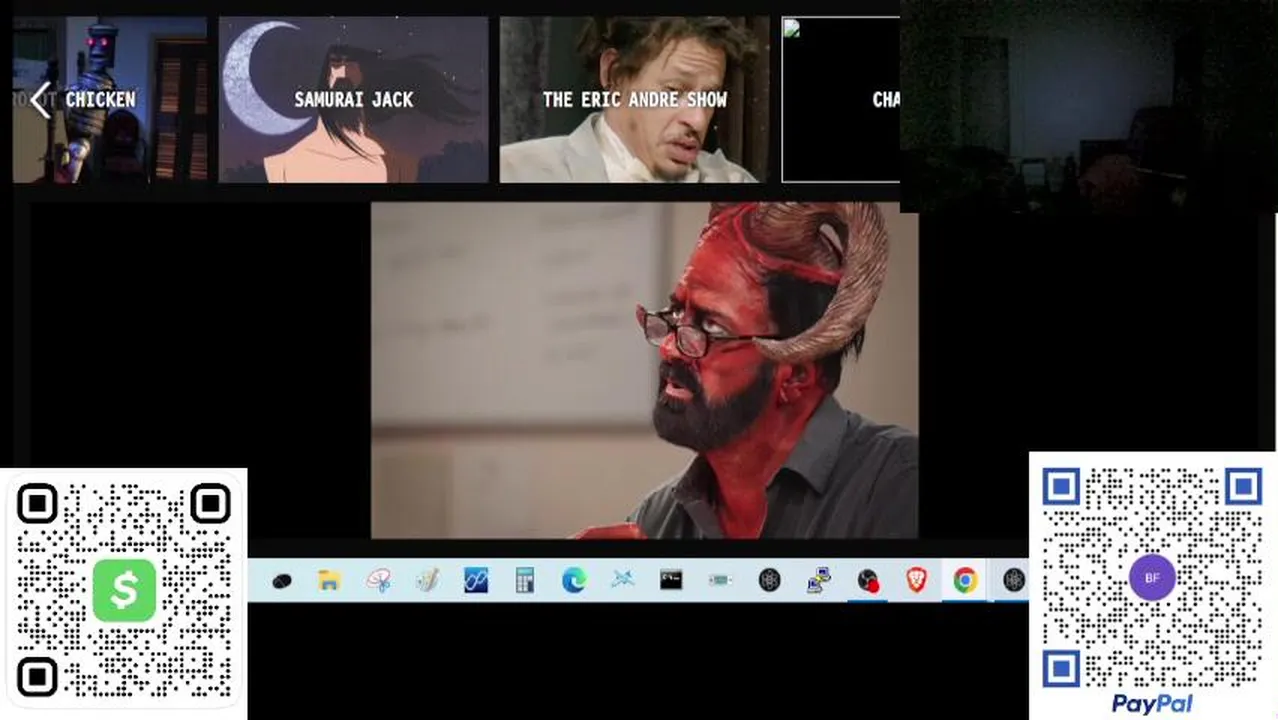Click the Cash App QR code overlay
The width and height of the screenshot is (1278, 720).
124,592
